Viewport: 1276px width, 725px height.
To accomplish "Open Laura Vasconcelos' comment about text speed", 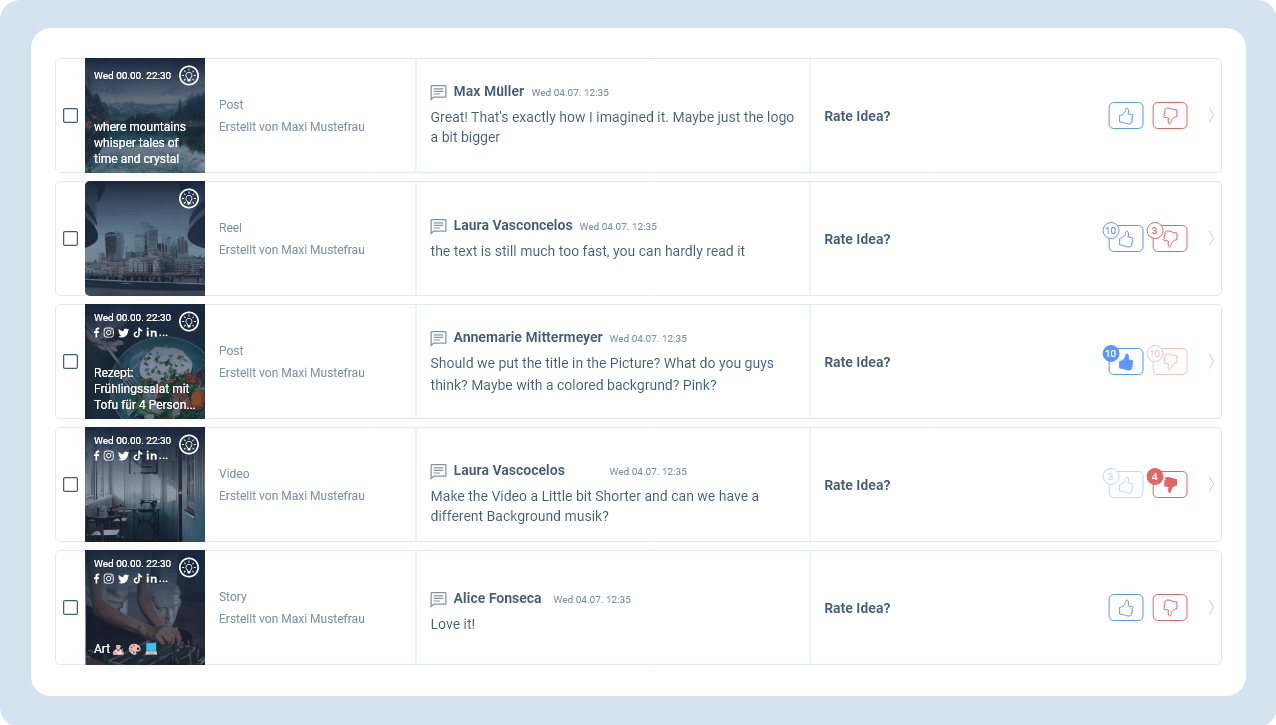I will click(587, 251).
